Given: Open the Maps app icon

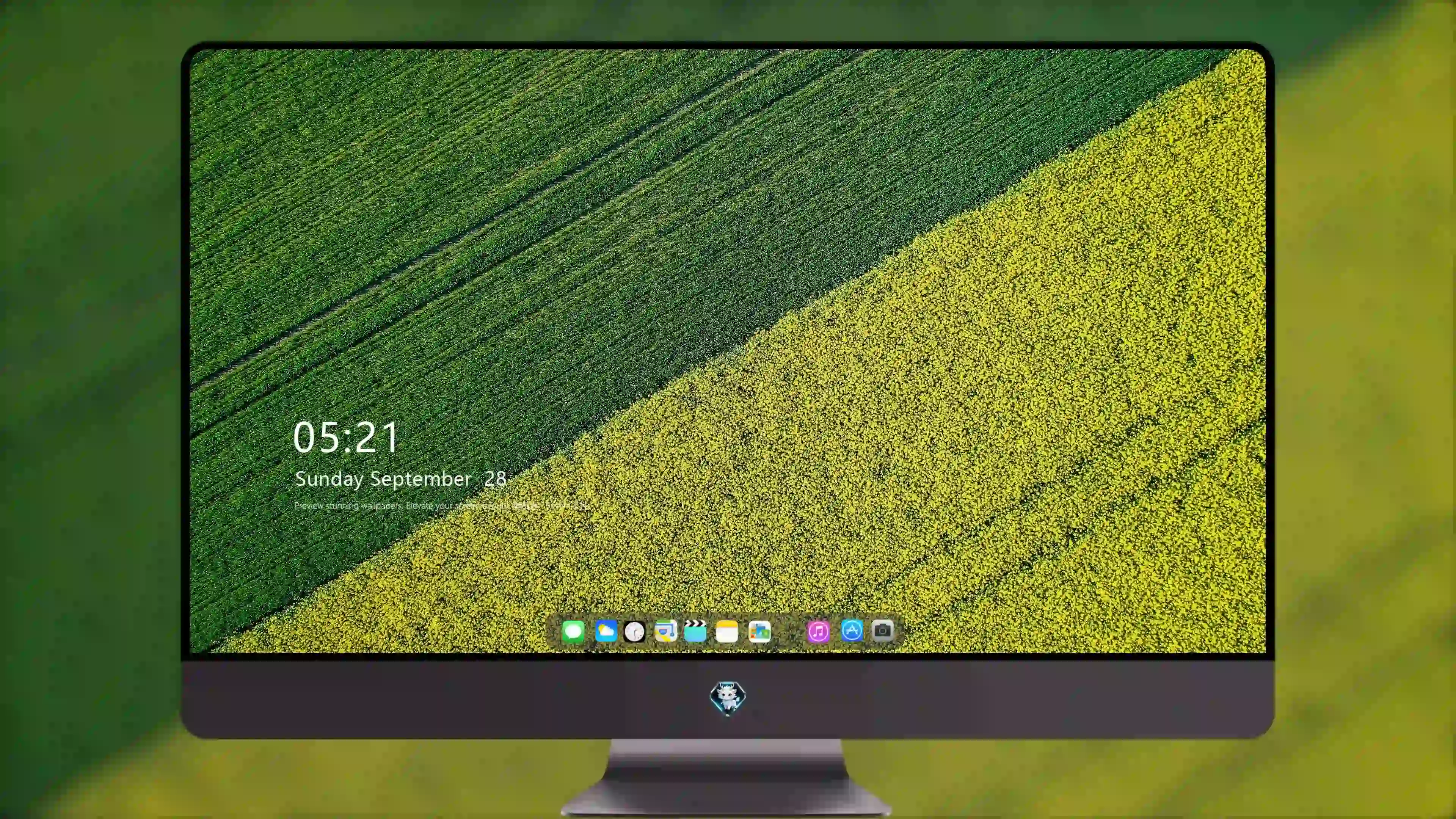Looking at the screenshot, I should (x=666, y=631).
